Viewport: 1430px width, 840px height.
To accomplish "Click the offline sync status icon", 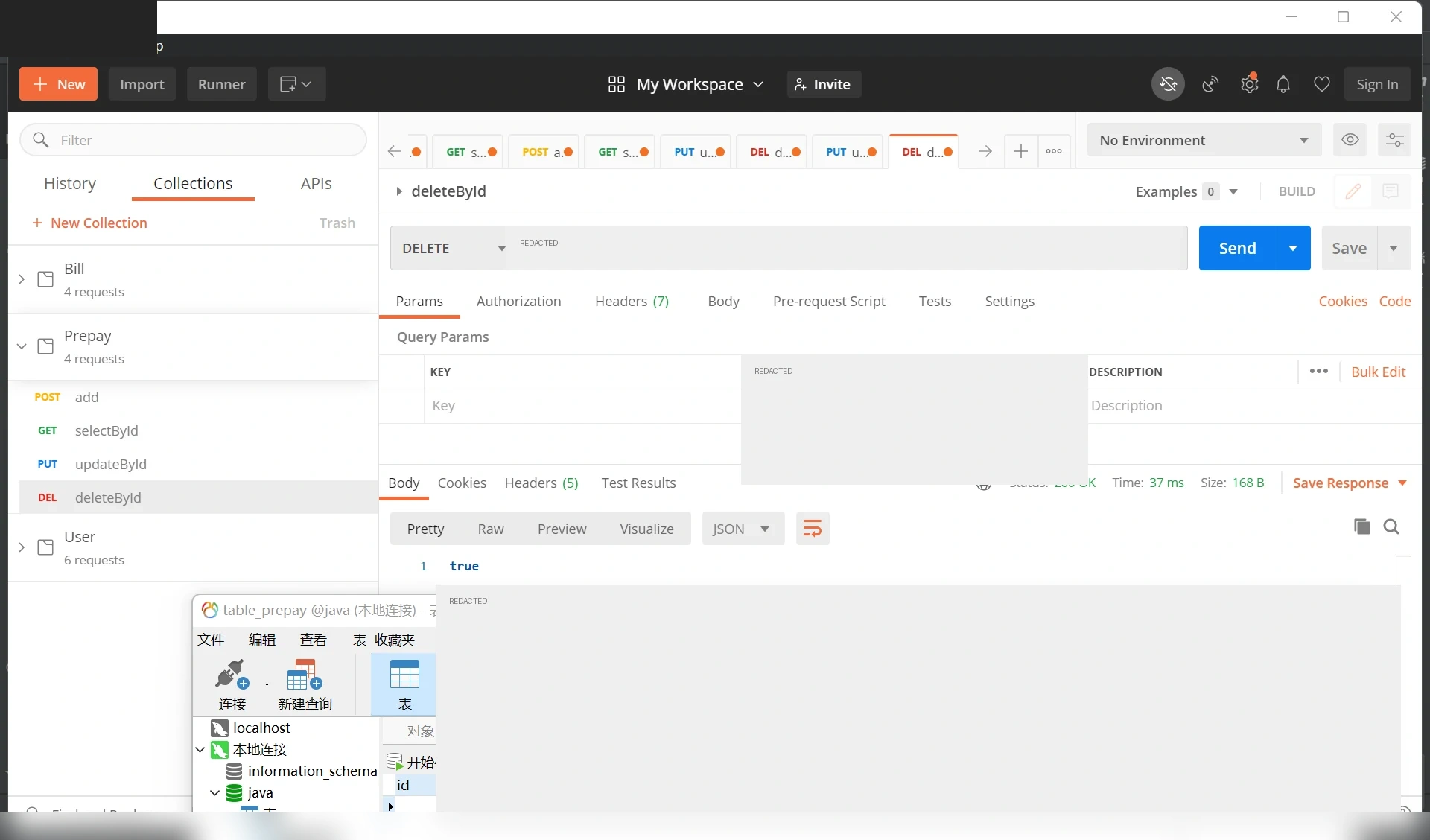I will [x=1168, y=84].
